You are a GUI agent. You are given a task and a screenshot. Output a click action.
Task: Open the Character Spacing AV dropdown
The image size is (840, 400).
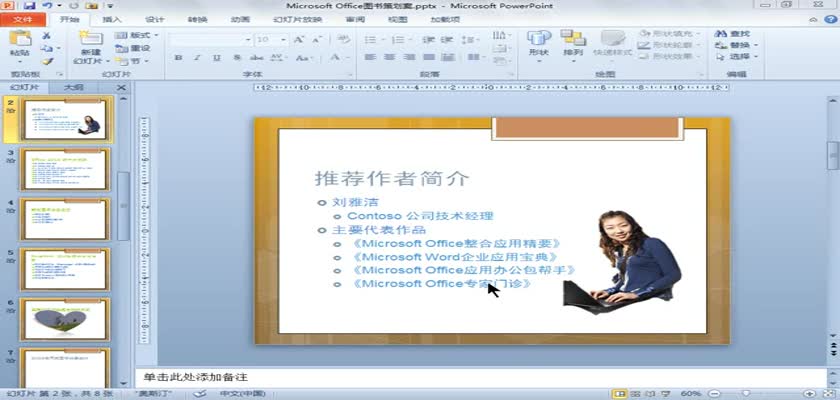(279, 57)
